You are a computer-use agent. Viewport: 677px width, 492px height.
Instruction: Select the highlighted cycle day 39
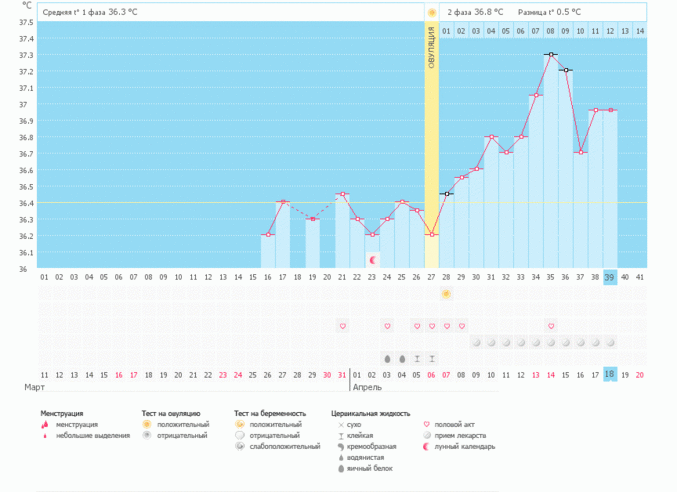click(x=610, y=277)
